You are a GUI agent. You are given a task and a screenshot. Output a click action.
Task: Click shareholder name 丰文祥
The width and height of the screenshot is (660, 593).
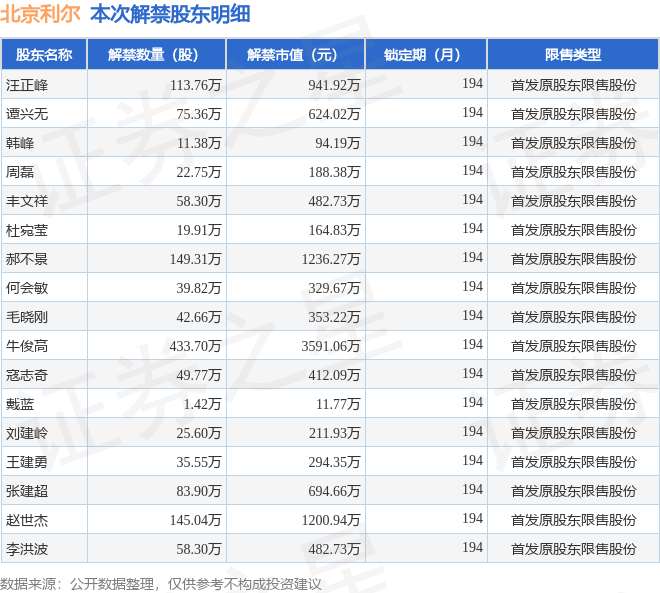pos(27,201)
